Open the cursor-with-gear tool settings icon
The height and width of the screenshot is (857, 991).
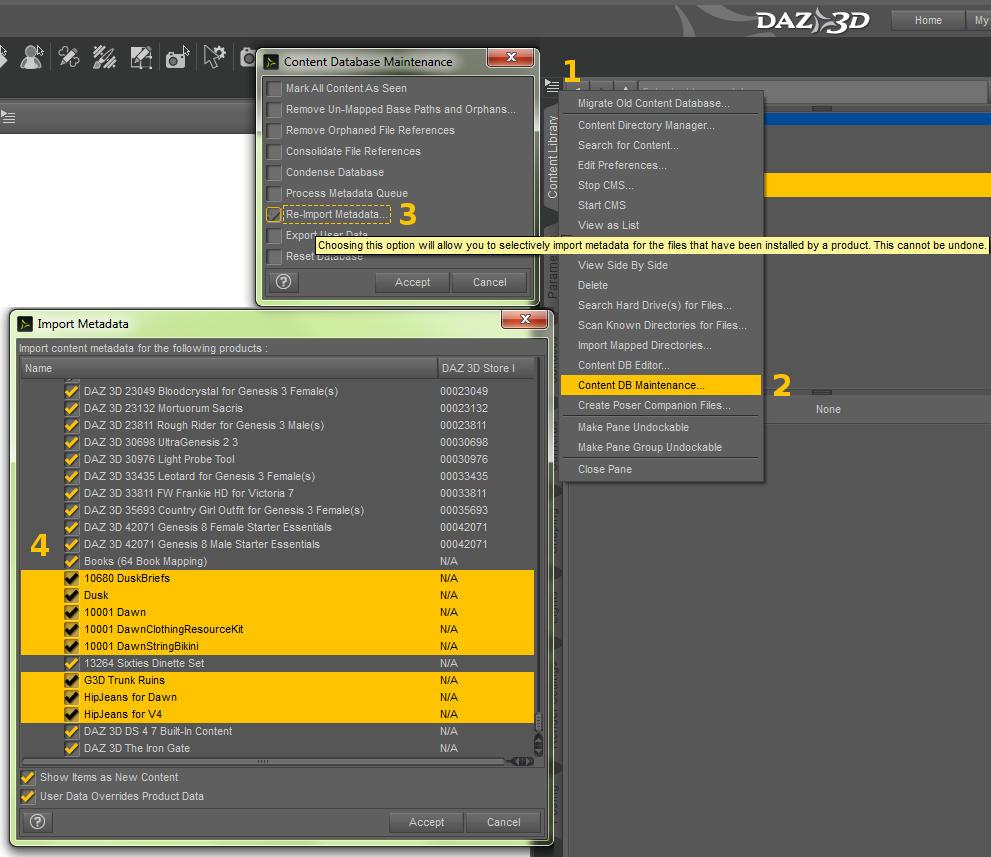click(215, 56)
